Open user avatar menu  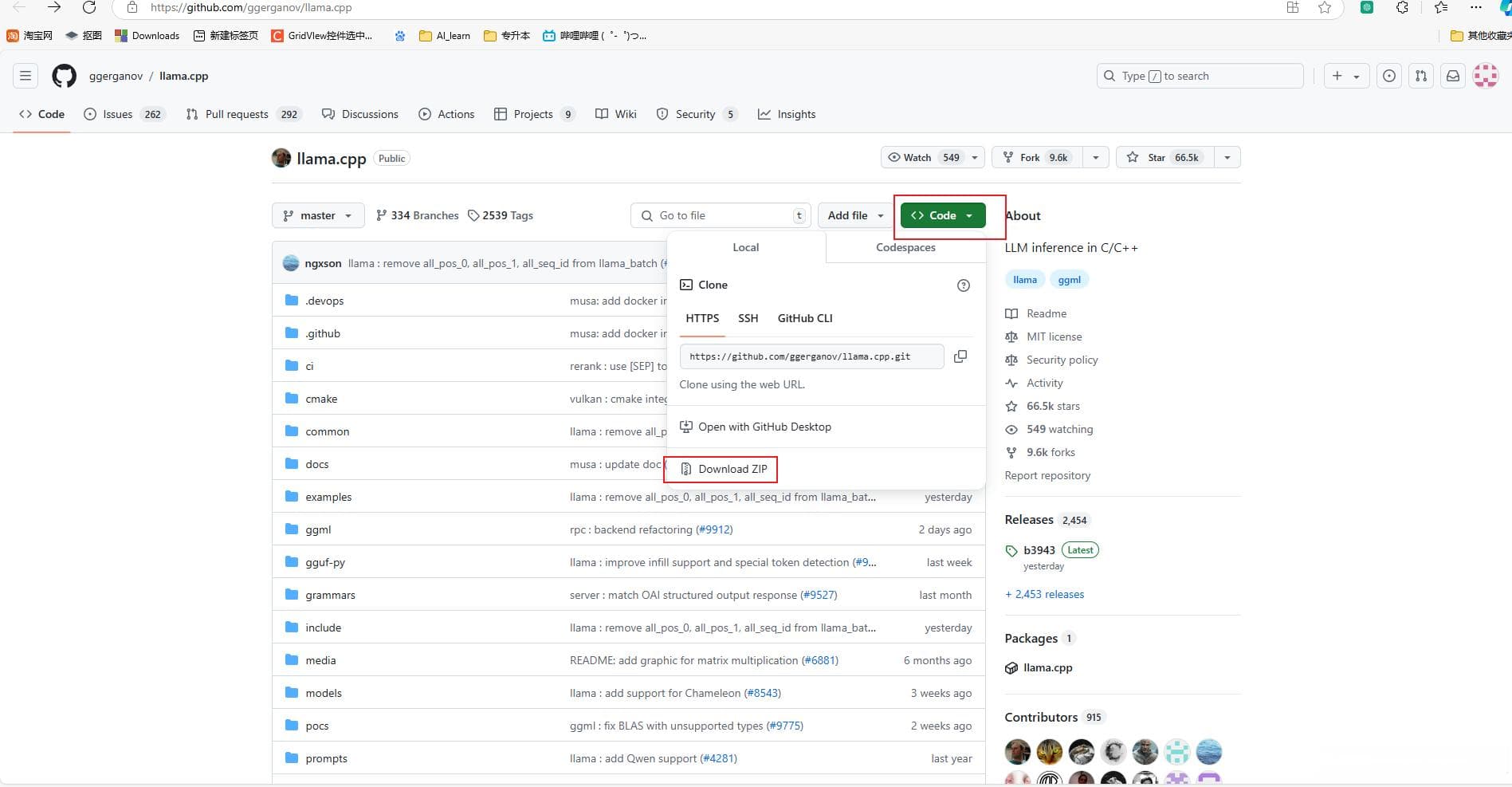pyautogui.click(x=1486, y=76)
